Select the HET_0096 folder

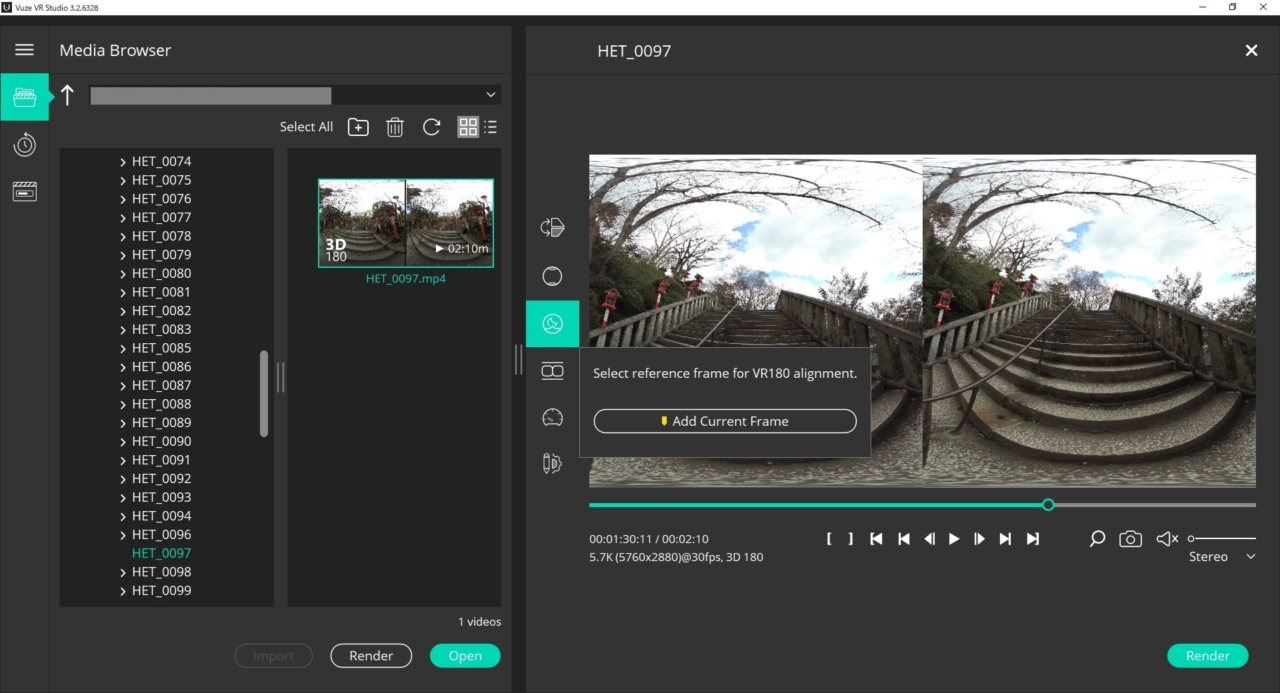(161, 534)
